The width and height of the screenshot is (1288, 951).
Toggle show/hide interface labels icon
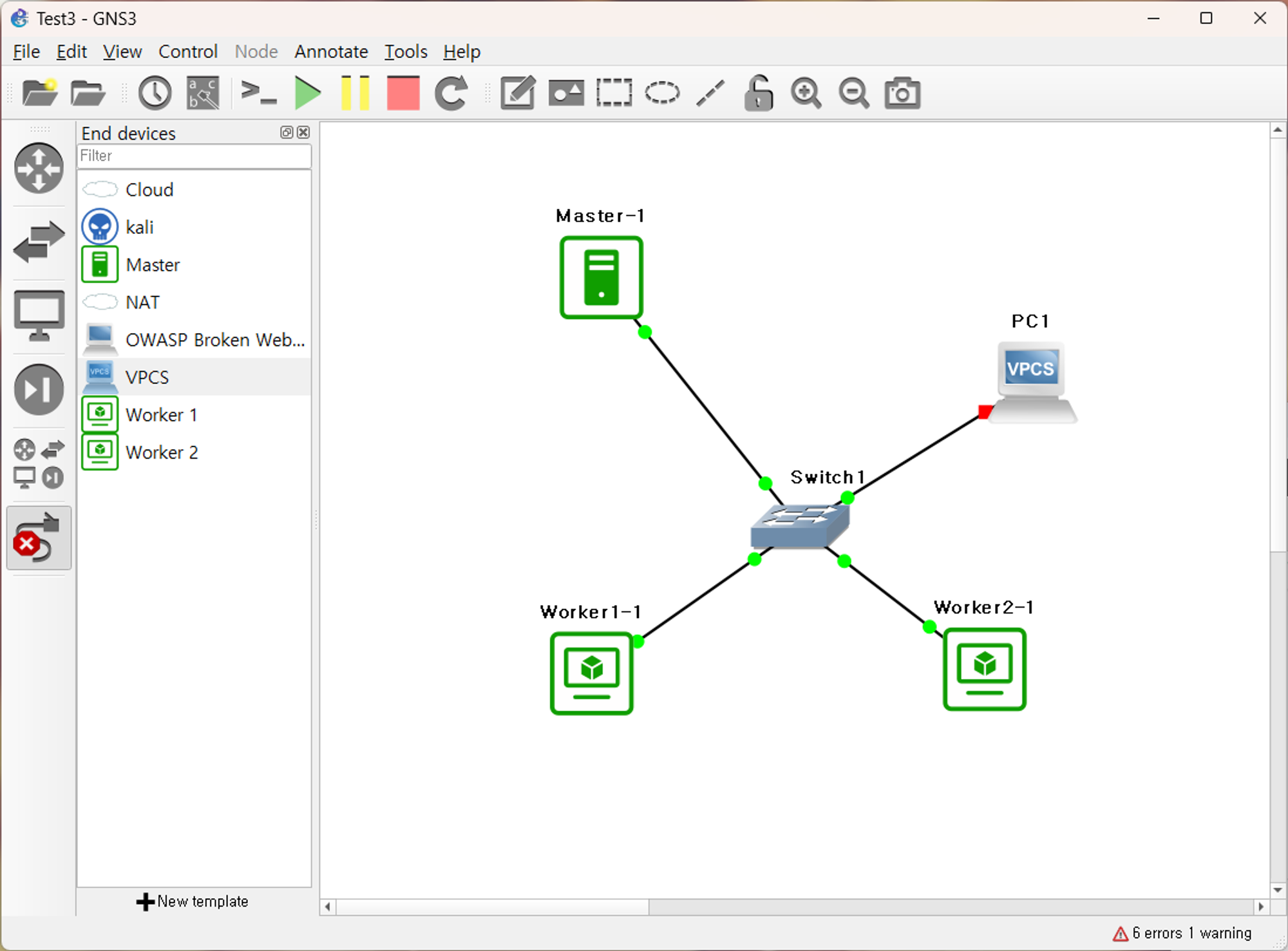[203, 93]
